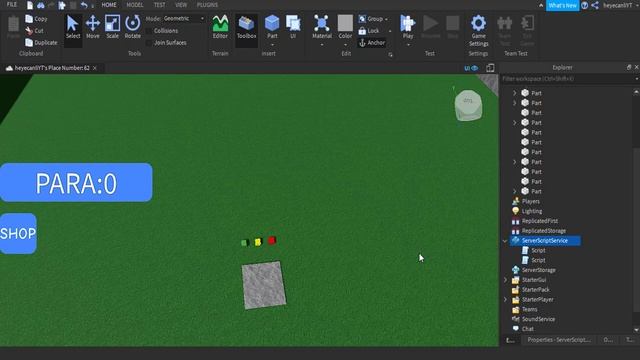
Task: Select ServerStorage in Explorer
Action: [538, 270]
